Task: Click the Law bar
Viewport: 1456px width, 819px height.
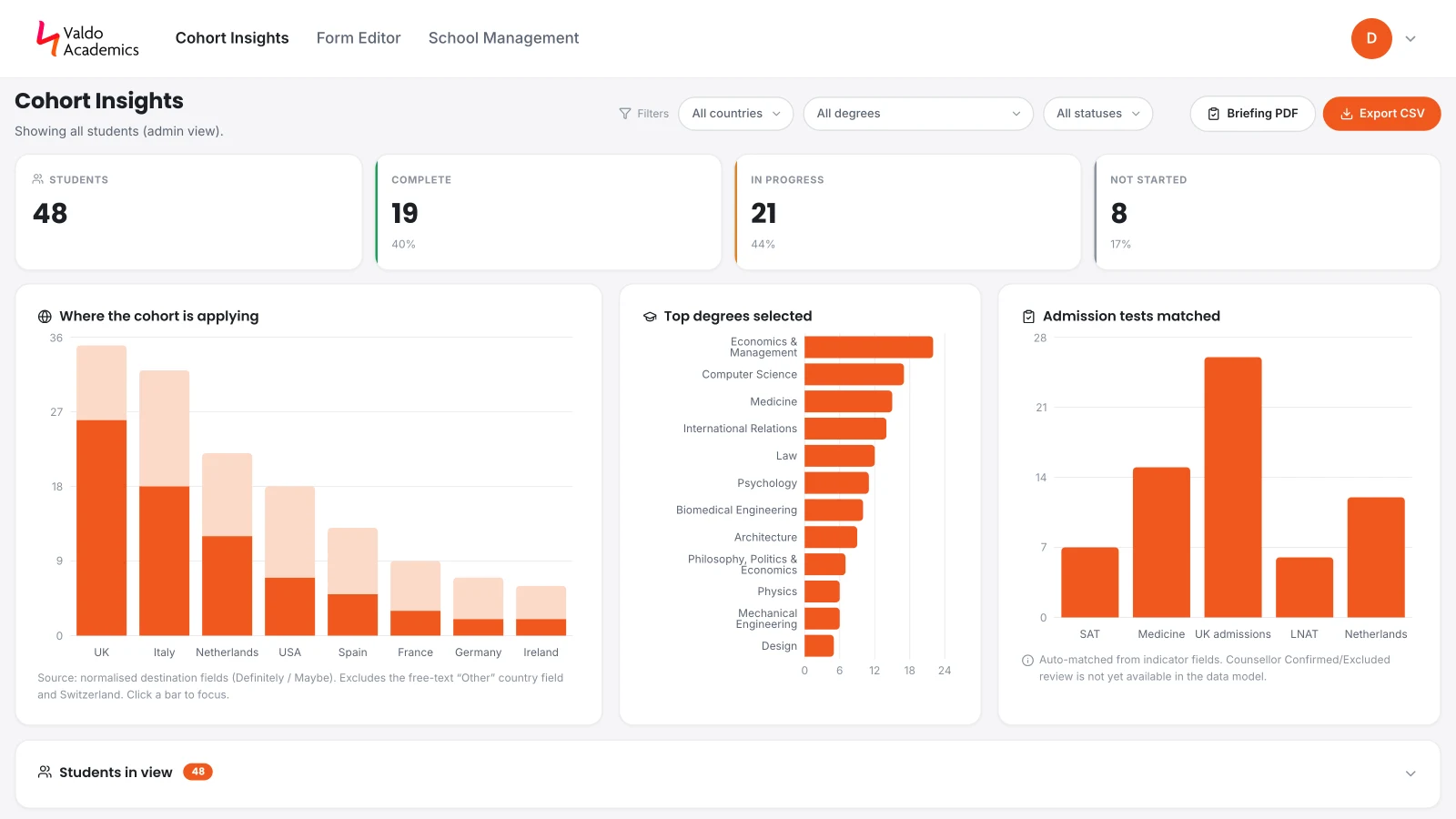Action: (x=839, y=456)
